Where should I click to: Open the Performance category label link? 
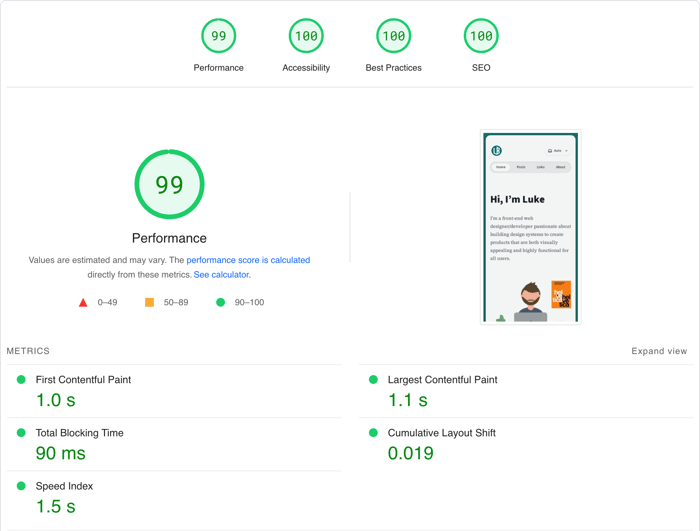(218, 68)
